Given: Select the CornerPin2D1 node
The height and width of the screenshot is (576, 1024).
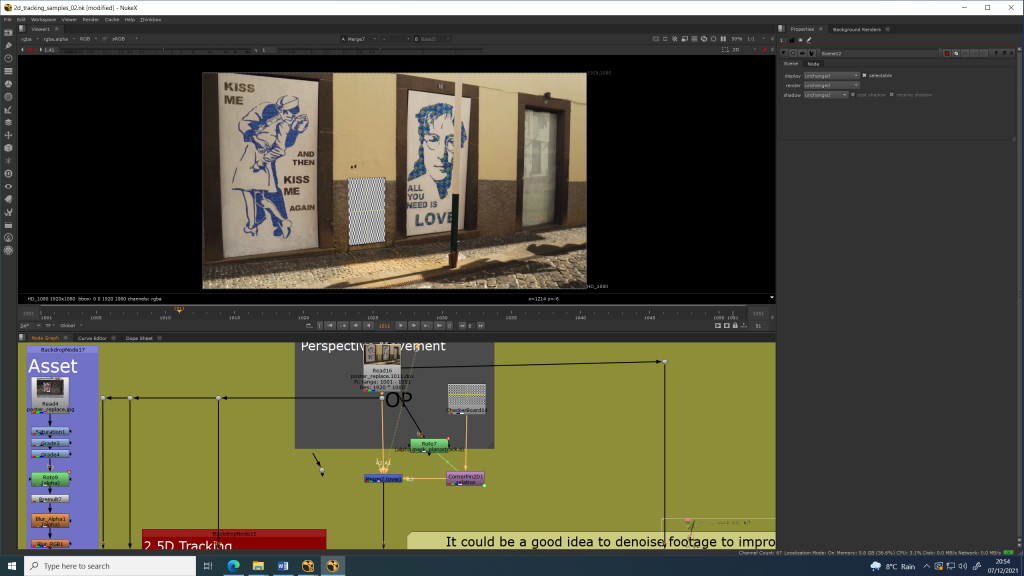Looking at the screenshot, I should coord(466,479).
